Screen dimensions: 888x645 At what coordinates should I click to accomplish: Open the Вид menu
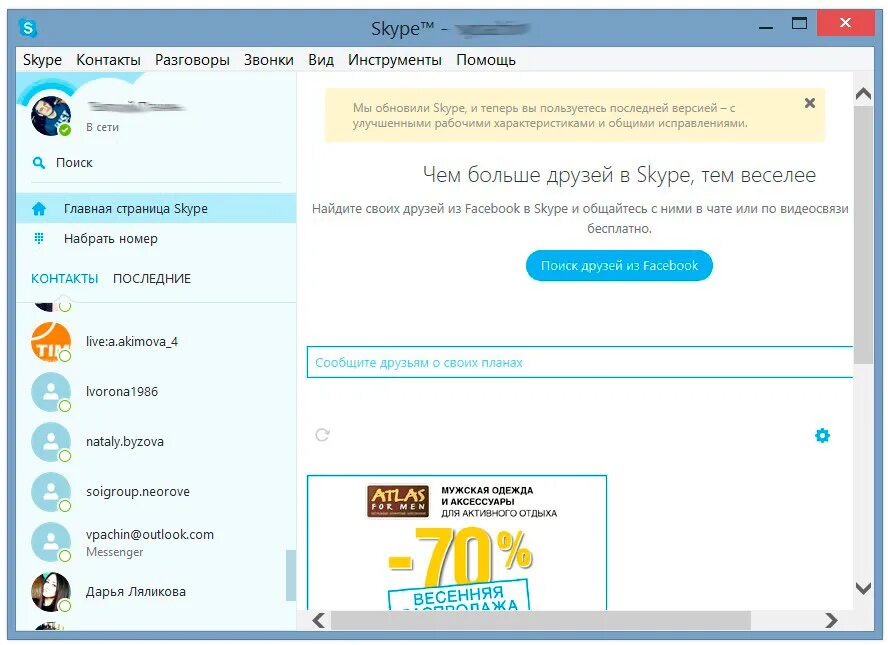pyautogui.click(x=321, y=59)
